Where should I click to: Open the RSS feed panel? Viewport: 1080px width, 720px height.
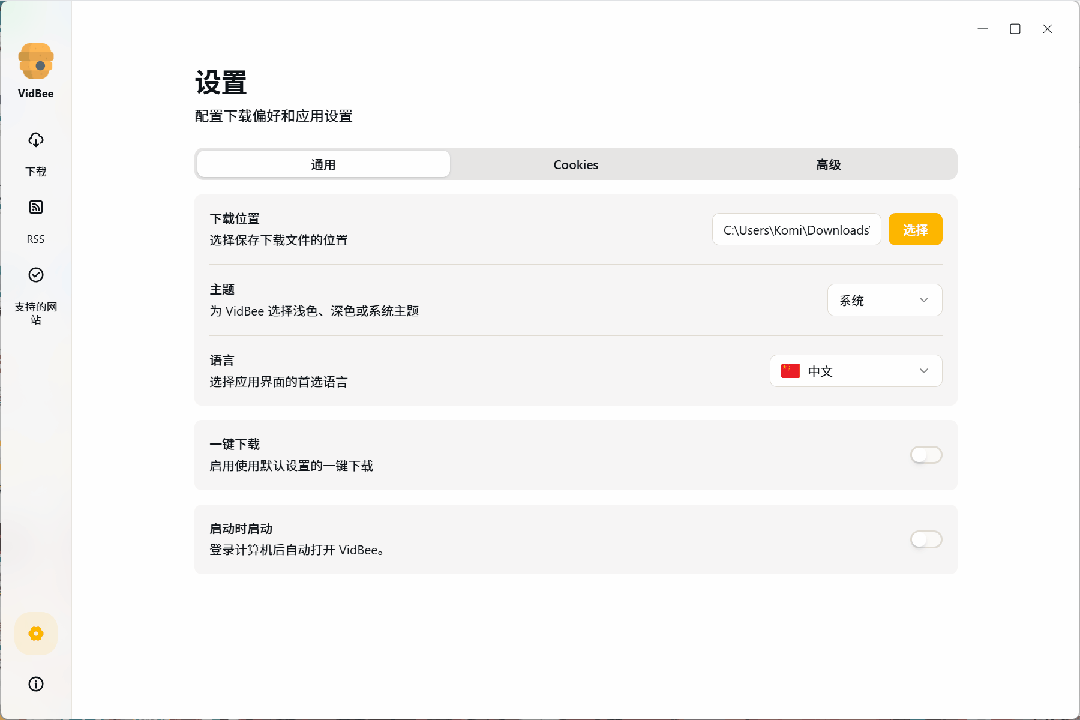coord(35,220)
